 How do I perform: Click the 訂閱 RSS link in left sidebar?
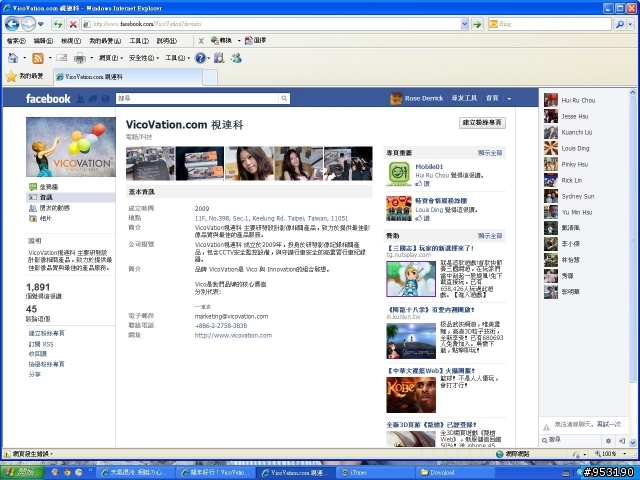(41, 344)
